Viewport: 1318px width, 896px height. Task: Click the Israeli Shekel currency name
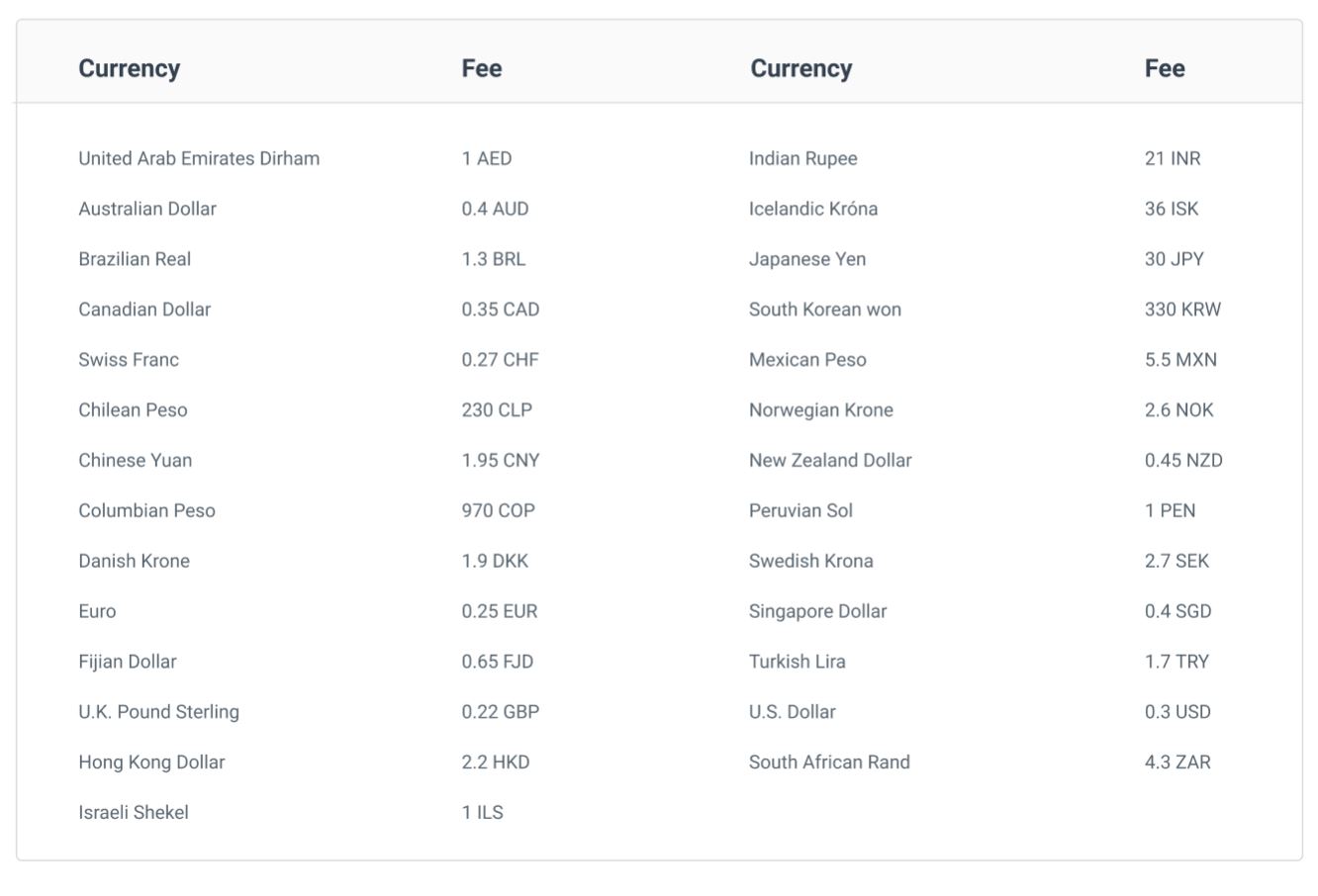134,813
